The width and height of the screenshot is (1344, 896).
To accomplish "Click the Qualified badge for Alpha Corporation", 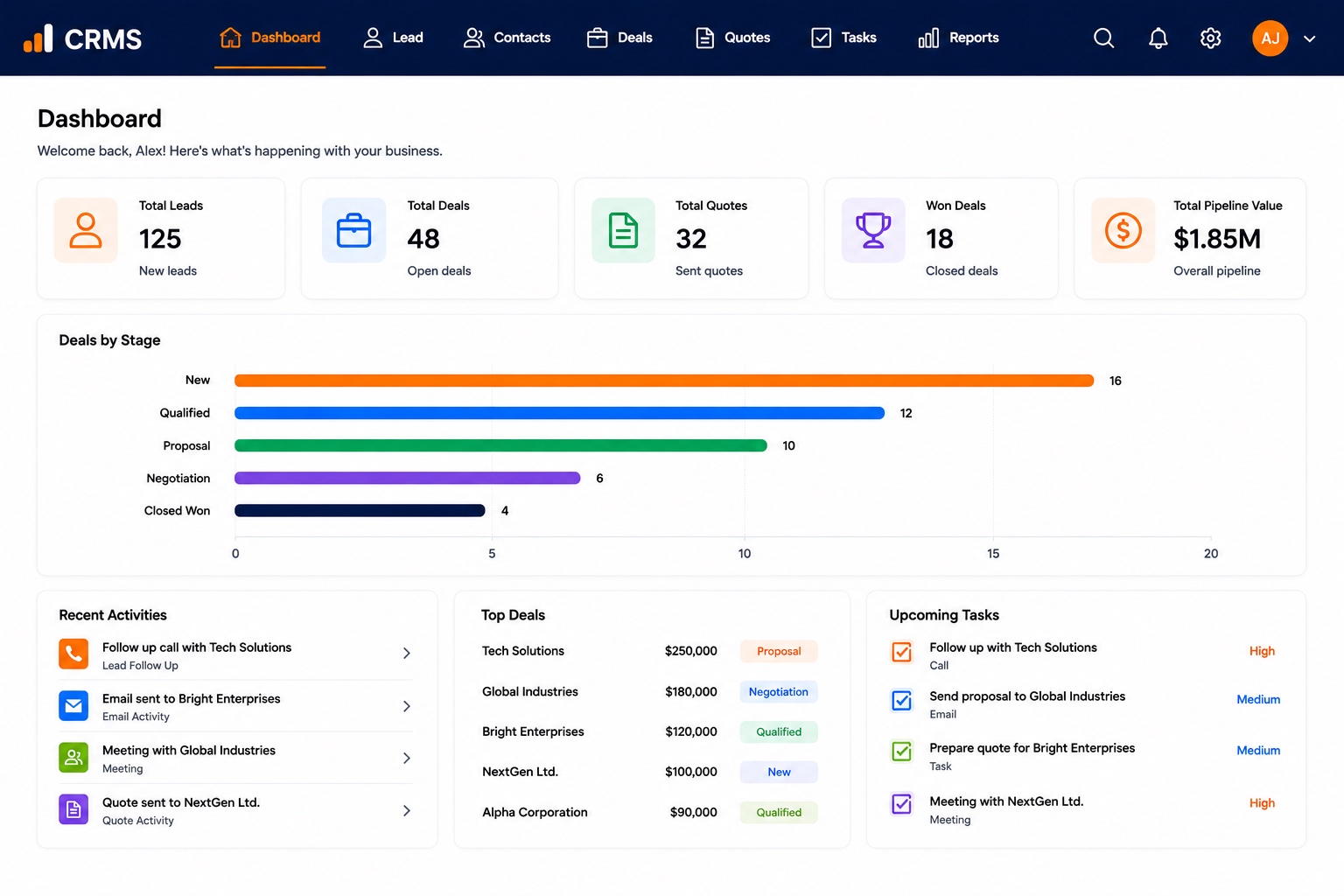I will pyautogui.click(x=779, y=812).
